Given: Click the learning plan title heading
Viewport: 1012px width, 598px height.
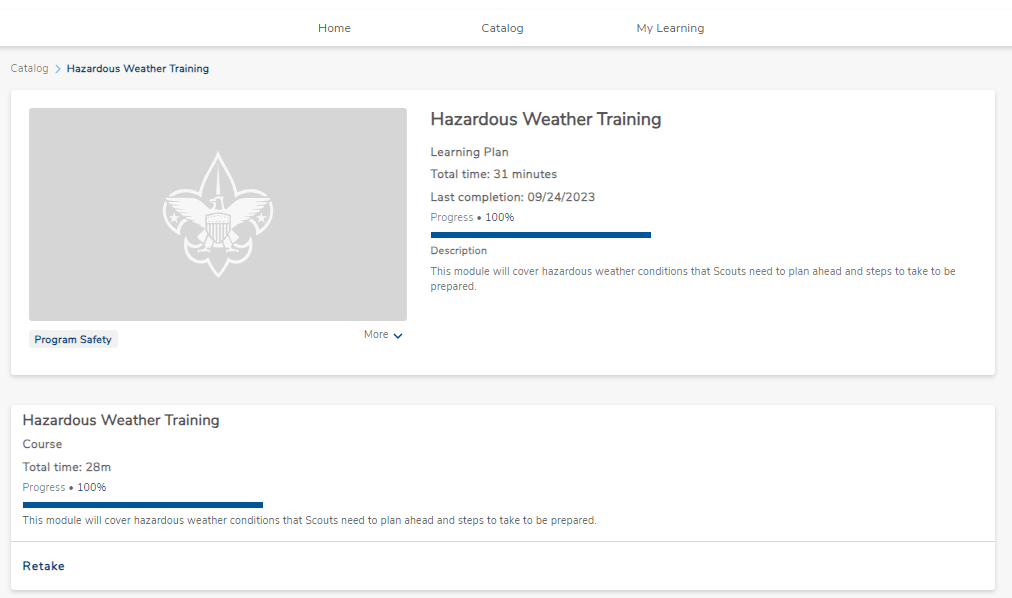Looking at the screenshot, I should pos(545,119).
